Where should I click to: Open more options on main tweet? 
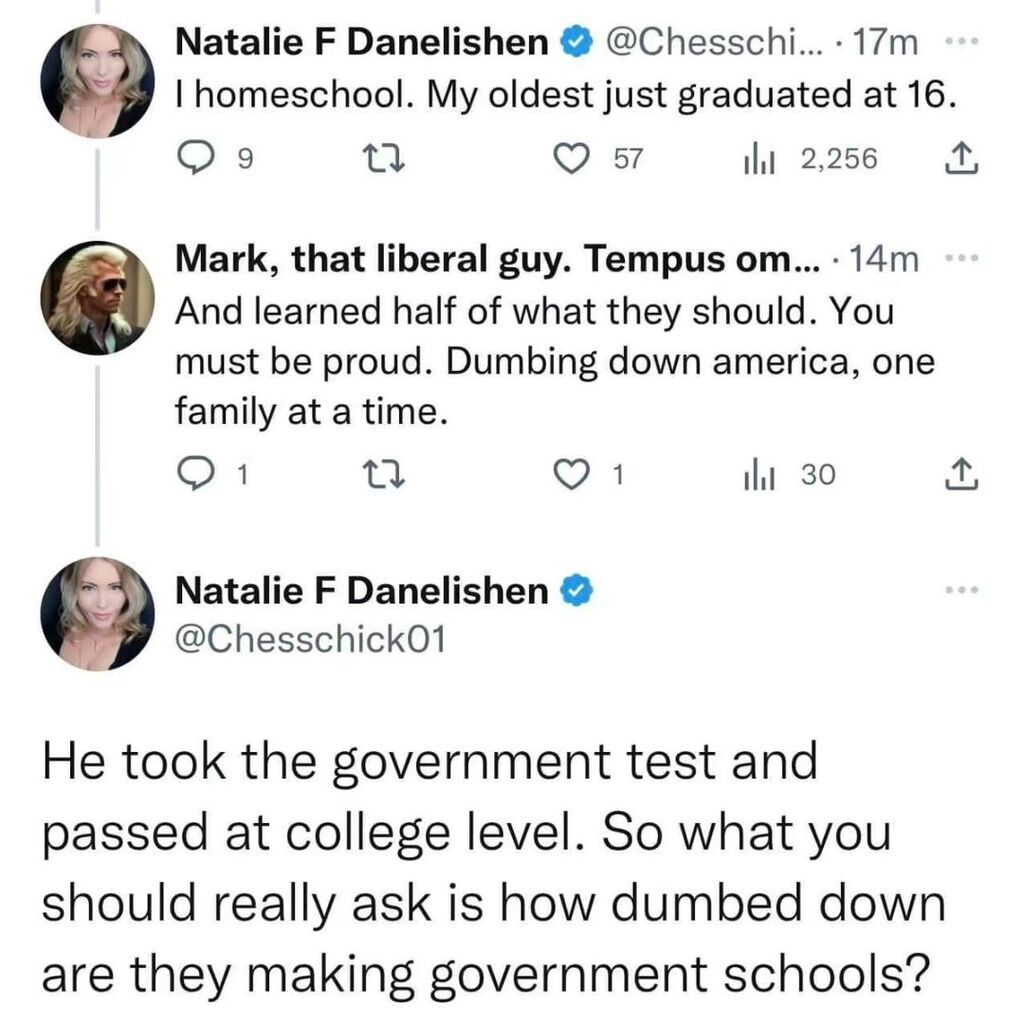(960, 593)
